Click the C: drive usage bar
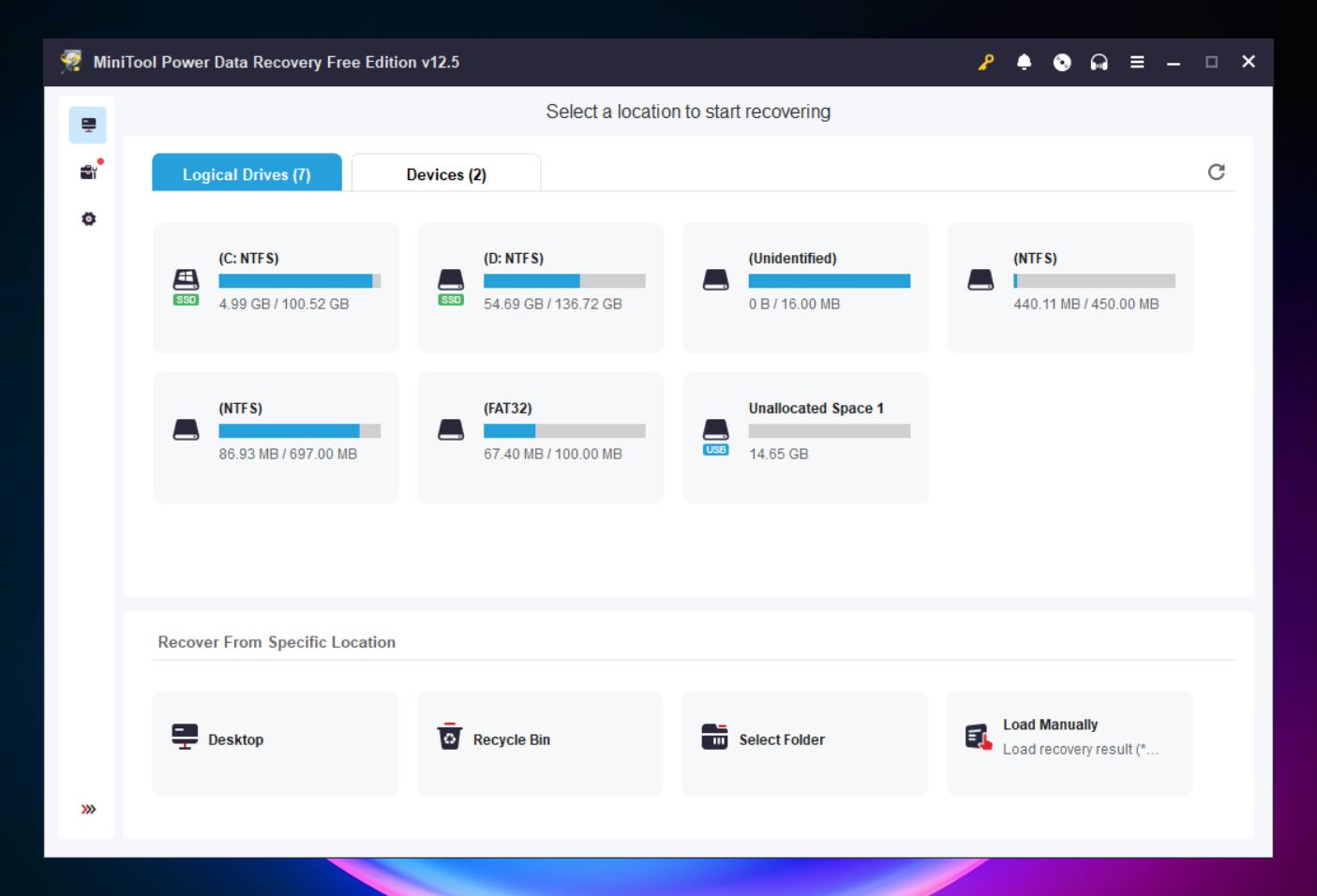Image resolution: width=1317 pixels, height=896 pixels. [300, 280]
